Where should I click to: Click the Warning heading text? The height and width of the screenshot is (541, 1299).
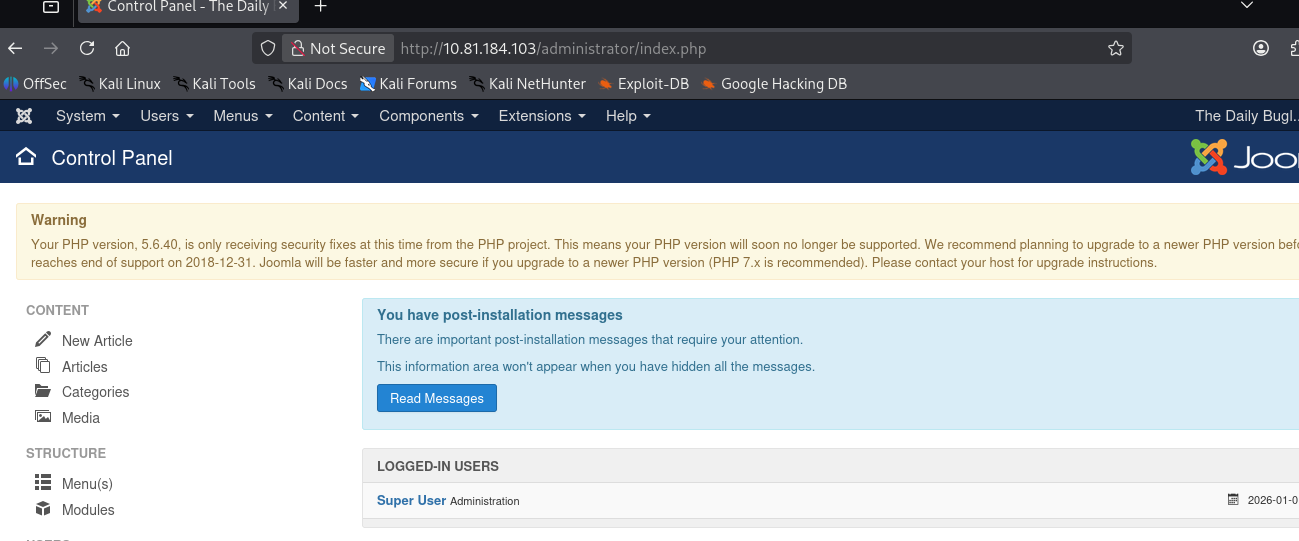tap(59, 220)
